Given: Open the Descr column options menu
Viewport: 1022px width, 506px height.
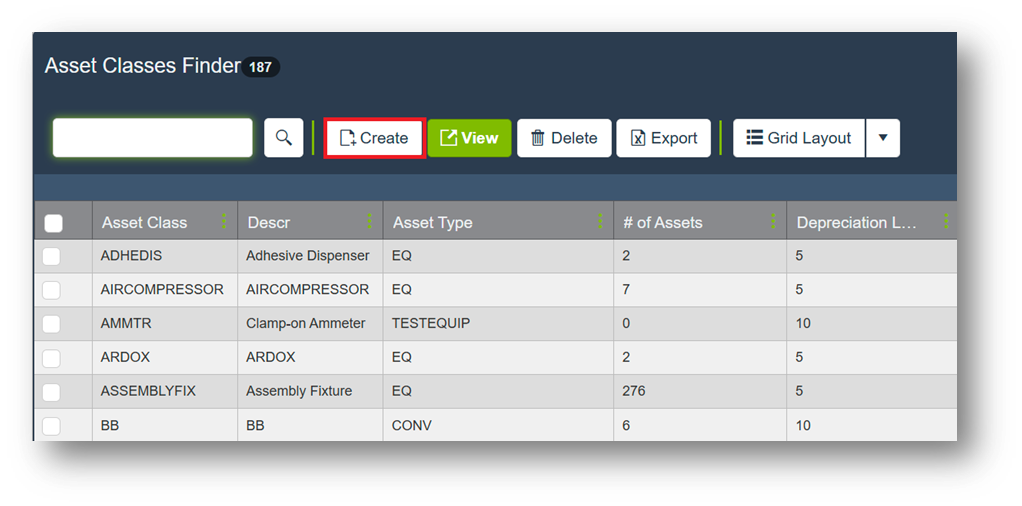Looking at the screenshot, I should (370, 222).
